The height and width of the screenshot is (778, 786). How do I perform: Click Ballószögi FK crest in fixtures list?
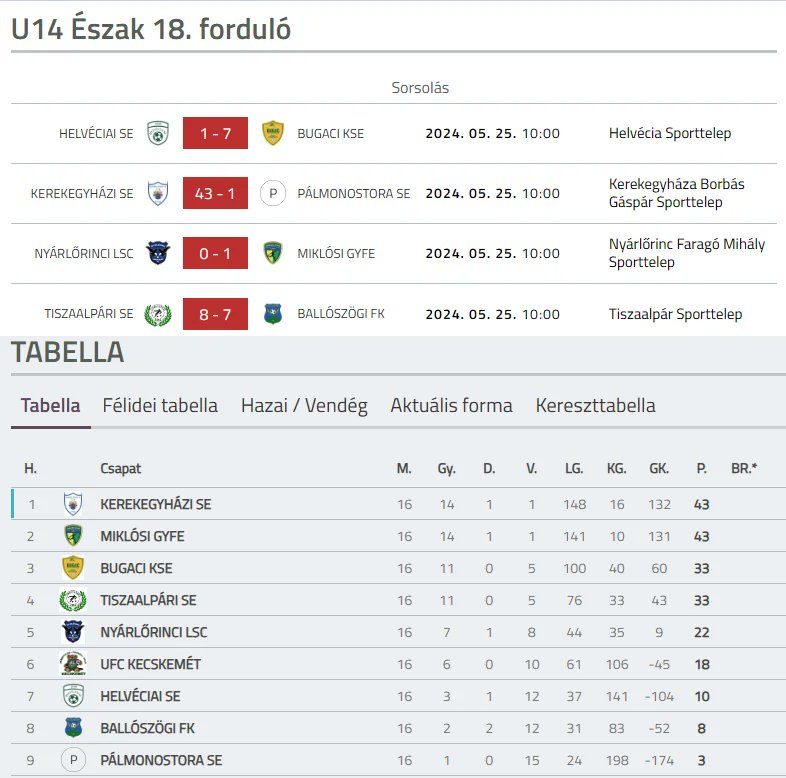coord(272,314)
